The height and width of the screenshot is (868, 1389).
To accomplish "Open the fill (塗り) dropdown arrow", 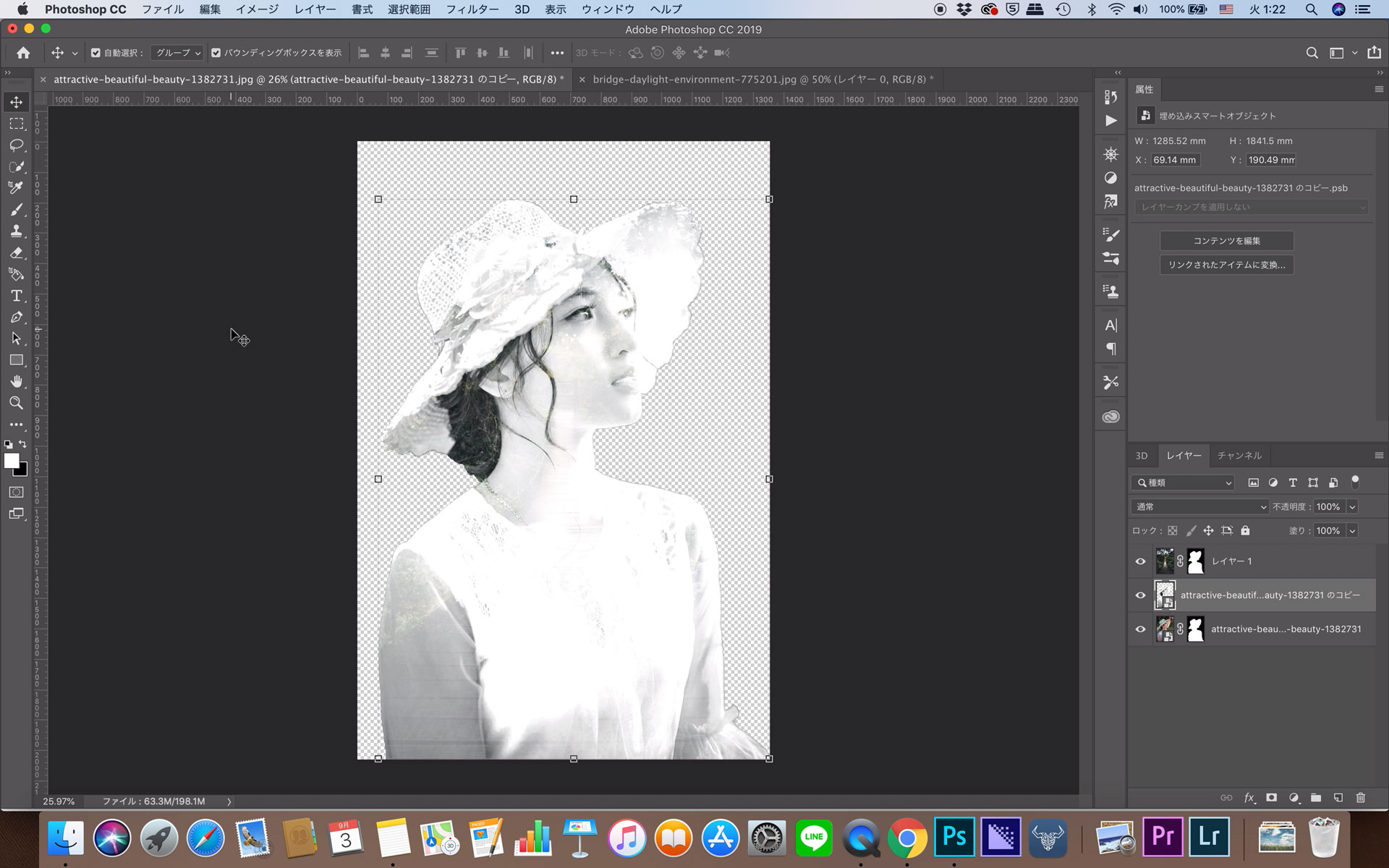I will (x=1351, y=530).
